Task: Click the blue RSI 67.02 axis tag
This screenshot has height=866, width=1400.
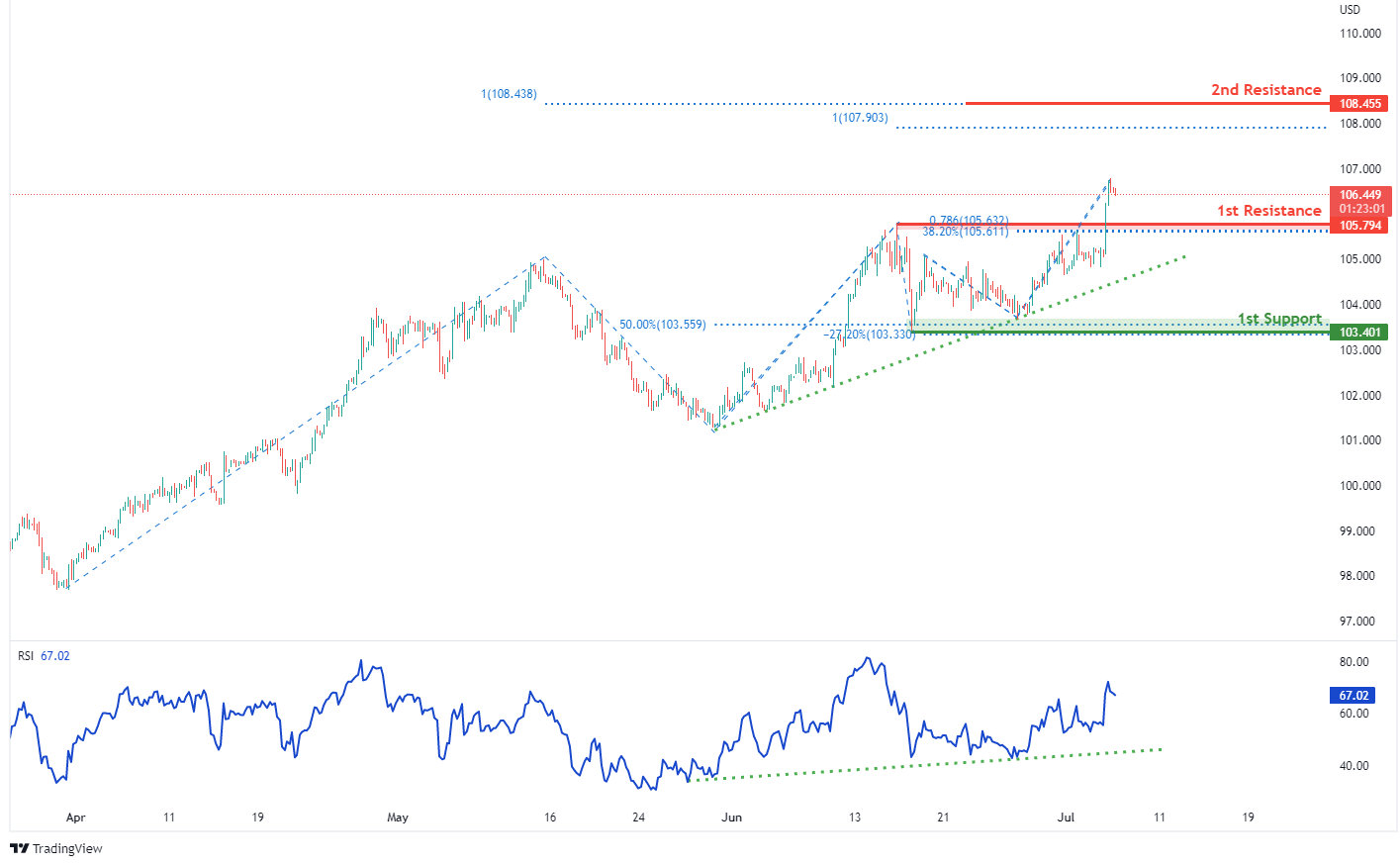Action: tap(1354, 696)
